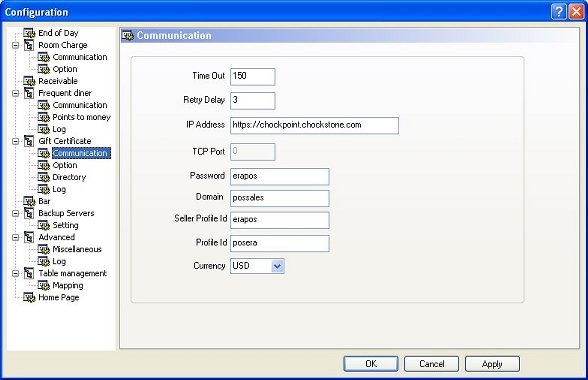Select Receivable in the tree
This screenshot has height=380, width=588.
pos(58,81)
